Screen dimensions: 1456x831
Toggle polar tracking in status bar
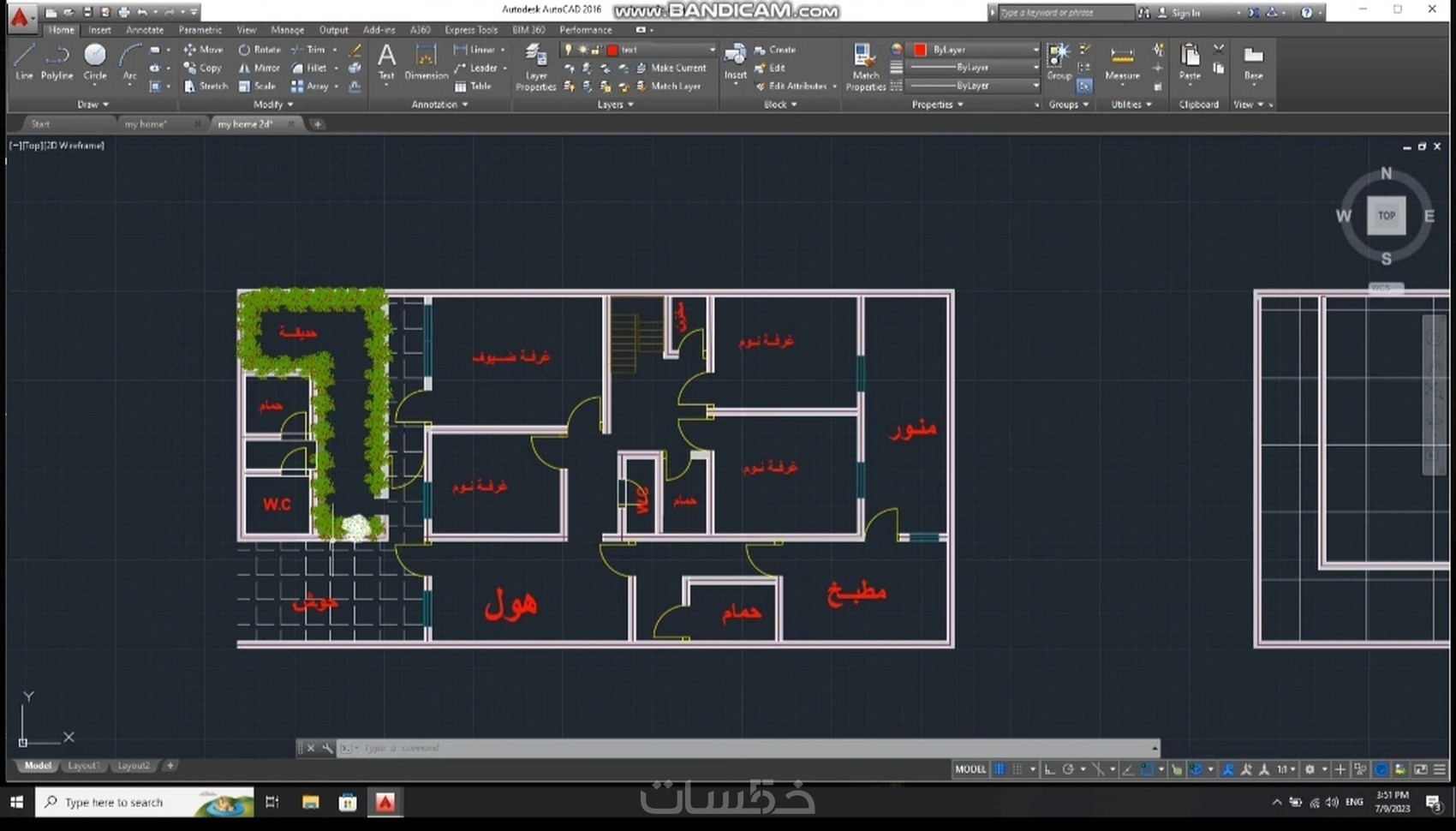pos(1068,769)
